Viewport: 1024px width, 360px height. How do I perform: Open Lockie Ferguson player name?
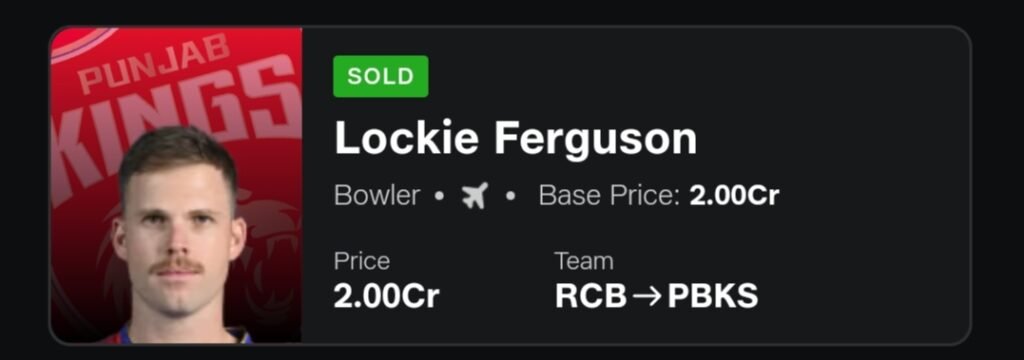515,139
